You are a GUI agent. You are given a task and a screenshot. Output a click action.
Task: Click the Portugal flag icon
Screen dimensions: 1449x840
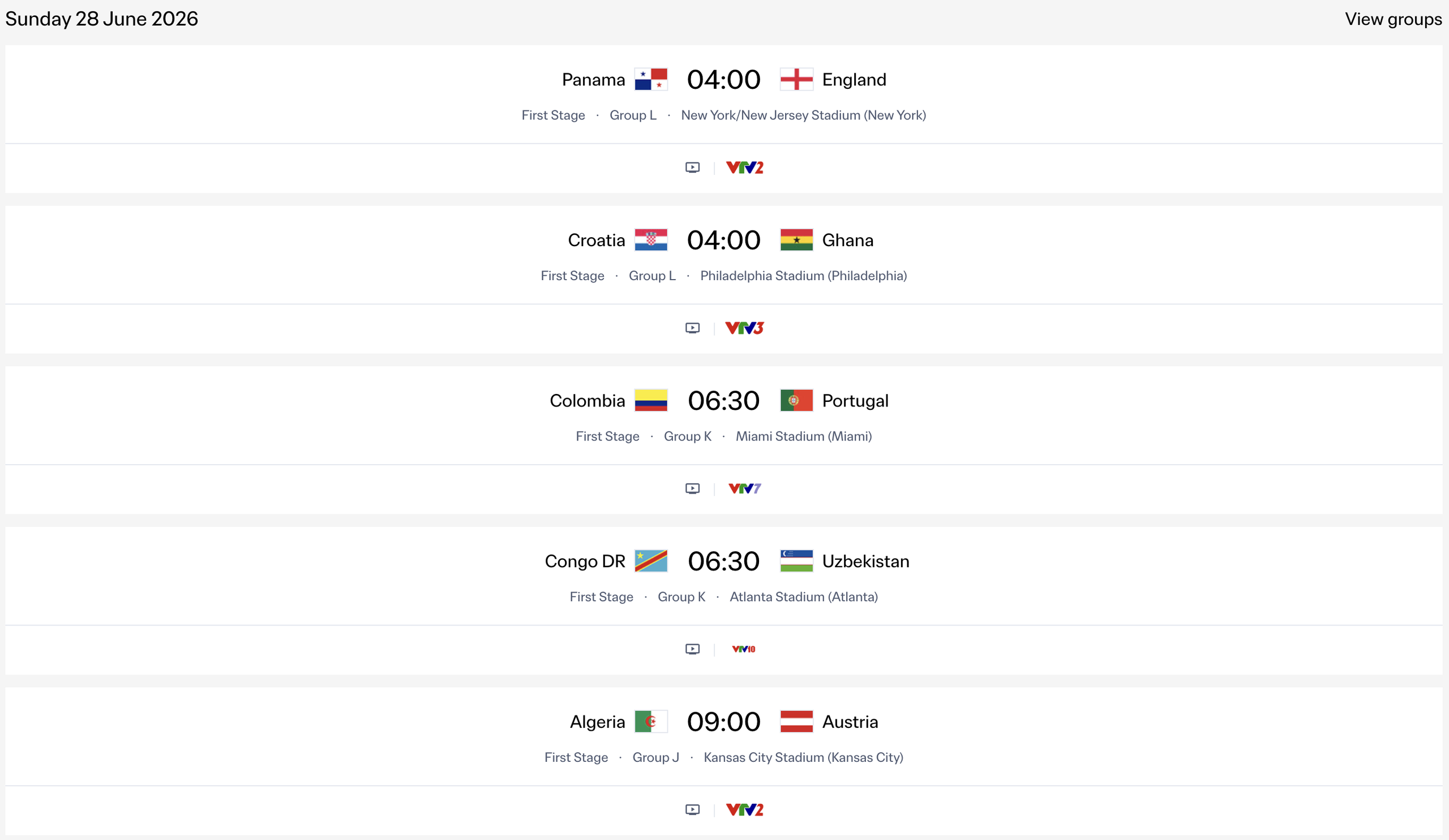(796, 400)
